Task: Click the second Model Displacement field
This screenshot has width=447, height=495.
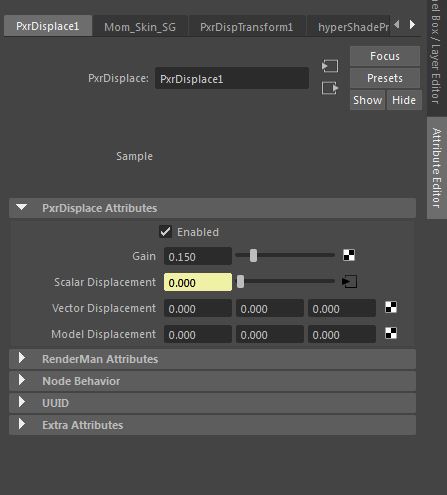Action: point(270,334)
